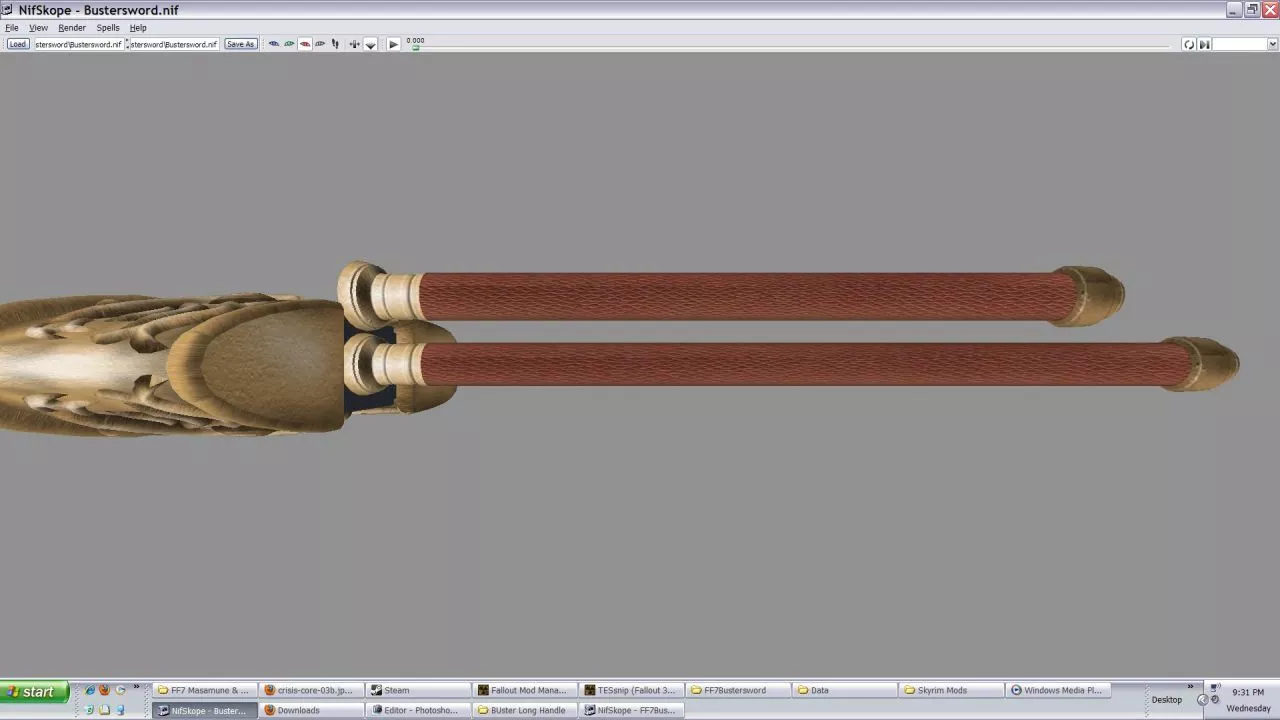The width and height of the screenshot is (1280, 720).
Task: Click the Save As button
Action: pos(240,44)
